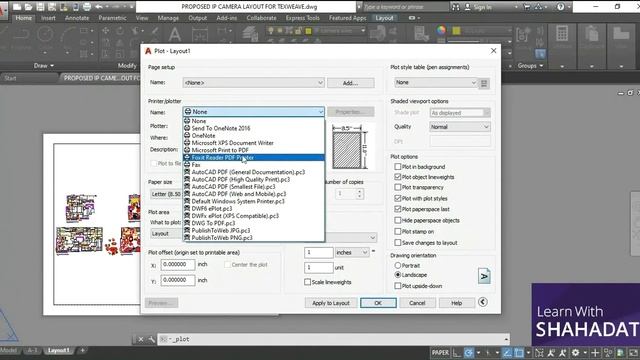The height and width of the screenshot is (360, 640).
Task: Select Landscape drawing orientation
Action: (398, 275)
